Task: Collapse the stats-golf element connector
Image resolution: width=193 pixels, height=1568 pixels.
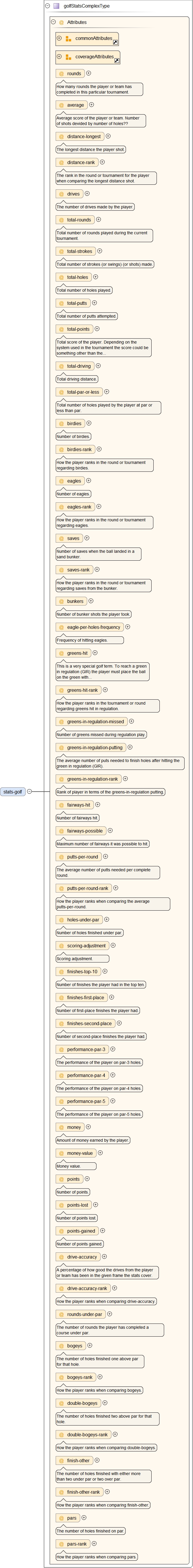Action: pos(29,792)
